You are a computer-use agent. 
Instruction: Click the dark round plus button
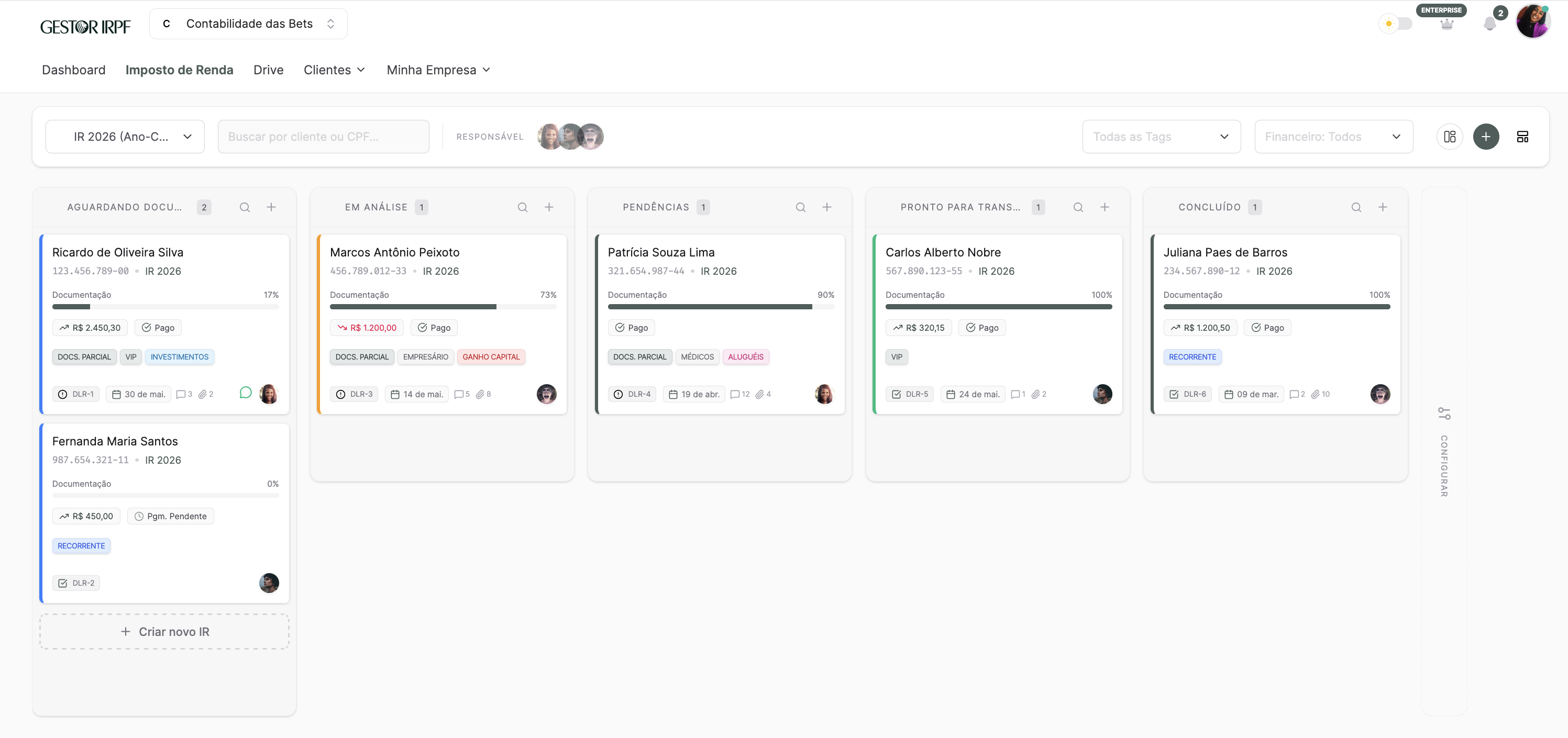point(1486,136)
